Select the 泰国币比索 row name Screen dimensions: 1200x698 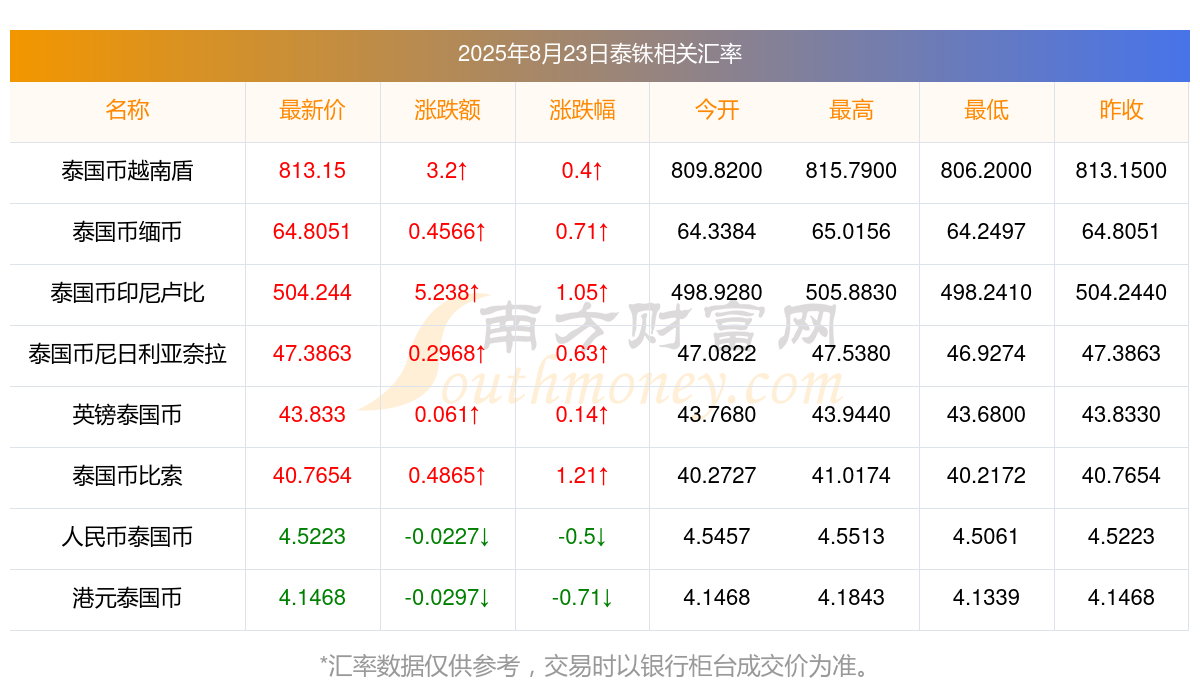127,476
